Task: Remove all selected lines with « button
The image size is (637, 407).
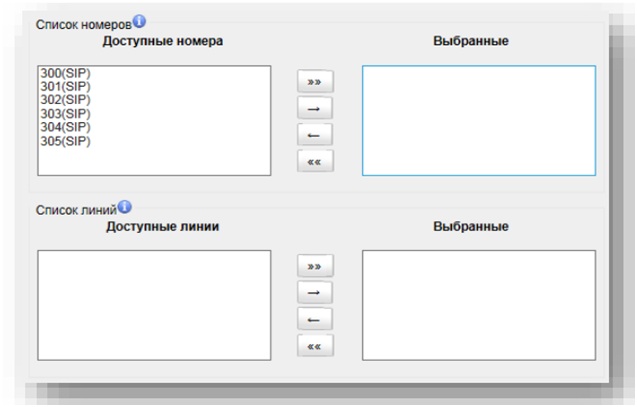Action: pyautogui.click(x=315, y=347)
